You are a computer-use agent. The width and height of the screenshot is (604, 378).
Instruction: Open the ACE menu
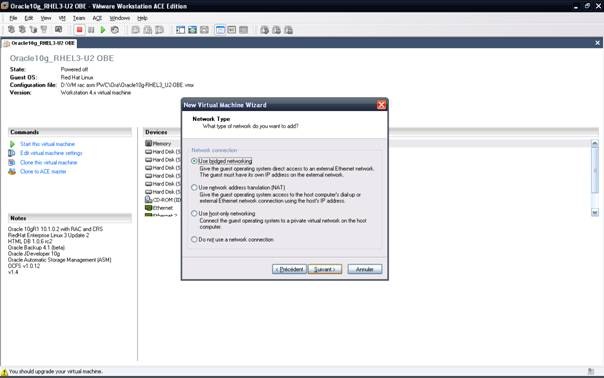[x=97, y=18]
